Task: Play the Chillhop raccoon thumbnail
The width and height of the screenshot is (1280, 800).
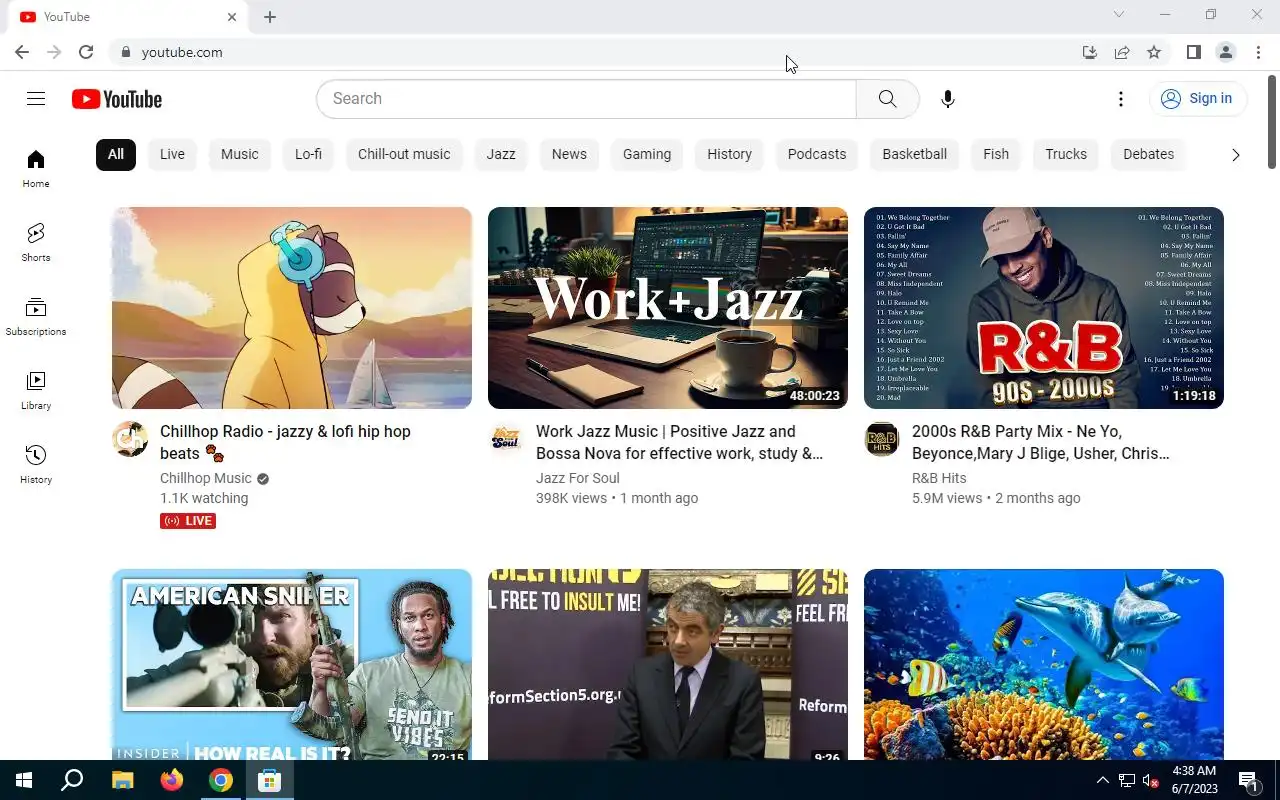Action: coord(292,308)
